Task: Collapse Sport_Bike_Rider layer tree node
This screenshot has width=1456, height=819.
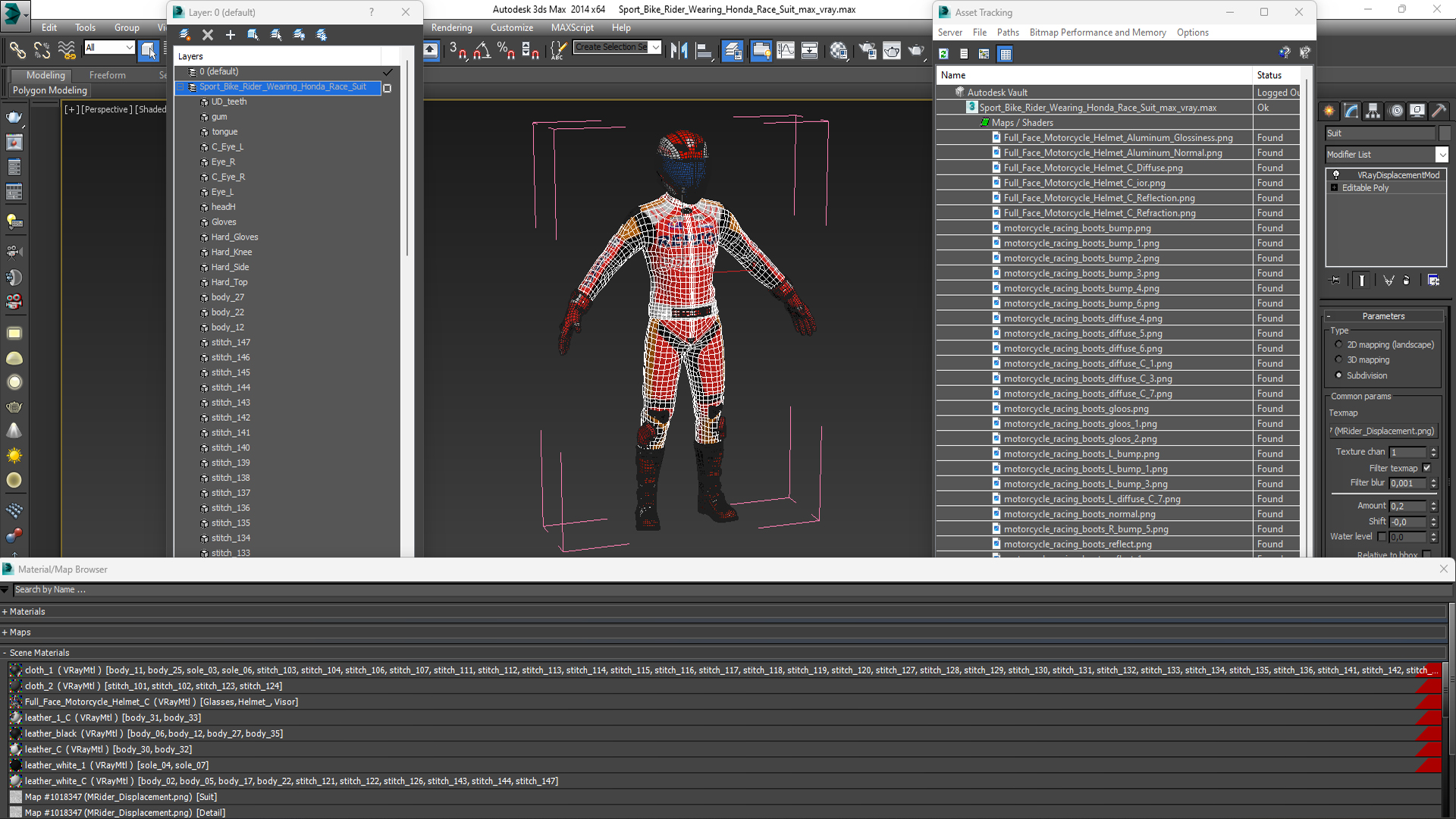Action: point(180,87)
